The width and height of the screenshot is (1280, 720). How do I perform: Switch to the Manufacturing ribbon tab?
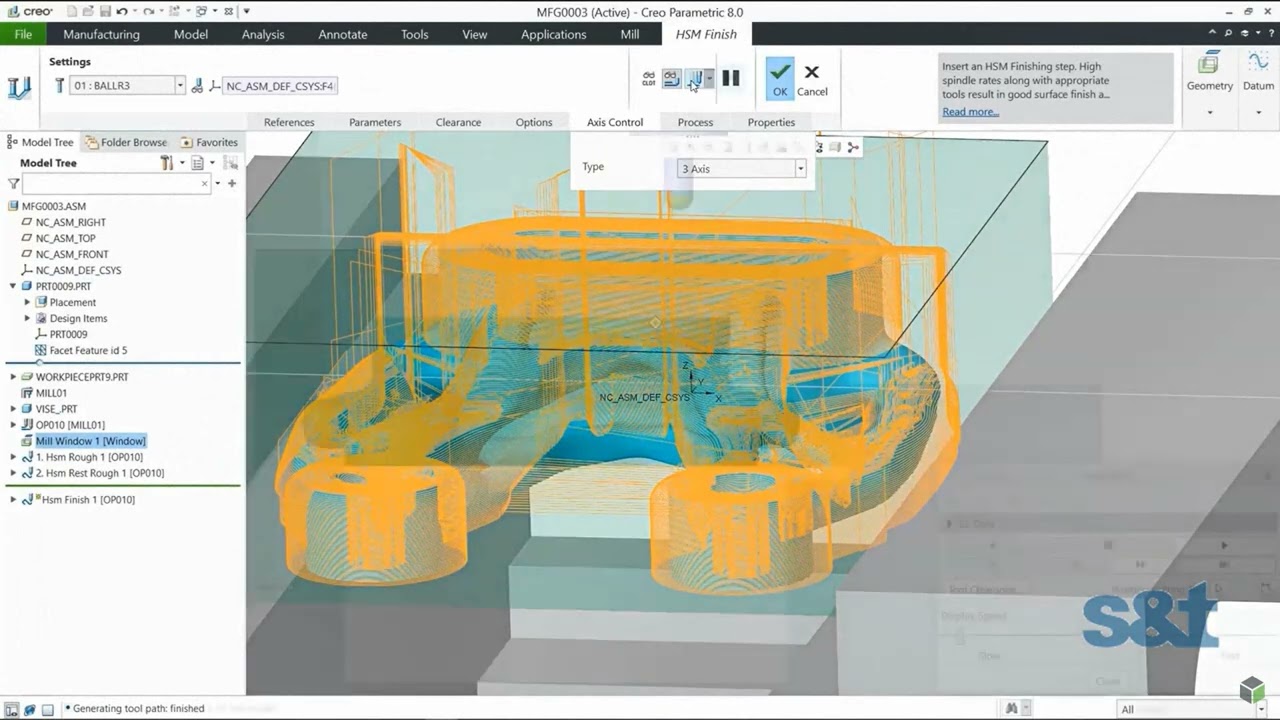[x=101, y=34]
